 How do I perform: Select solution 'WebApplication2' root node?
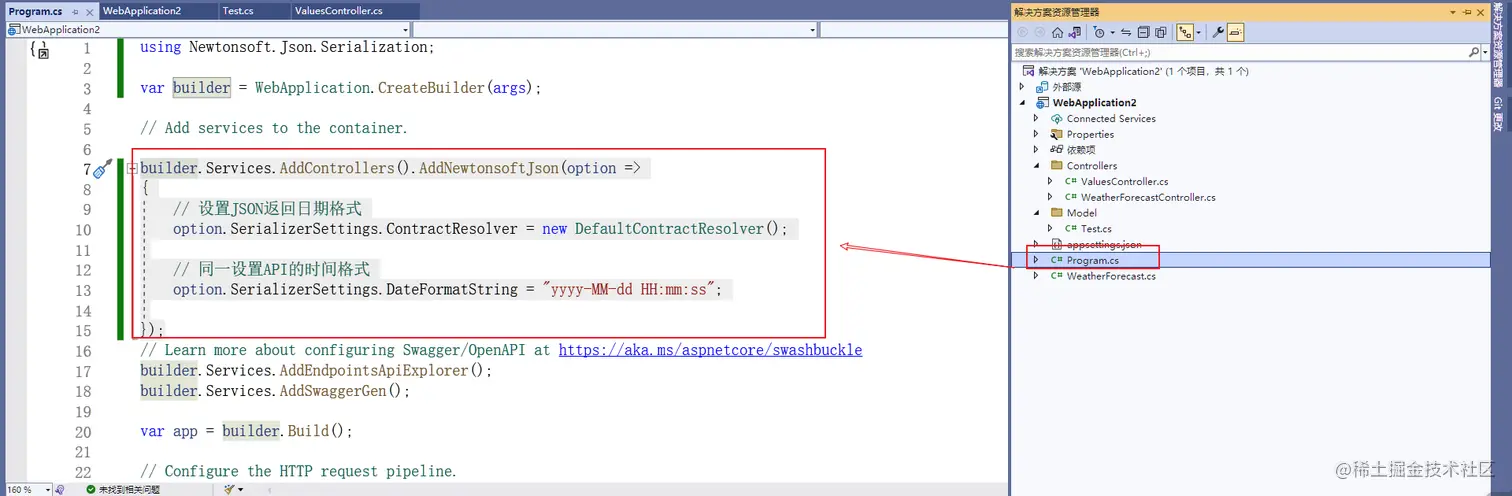(1142, 71)
